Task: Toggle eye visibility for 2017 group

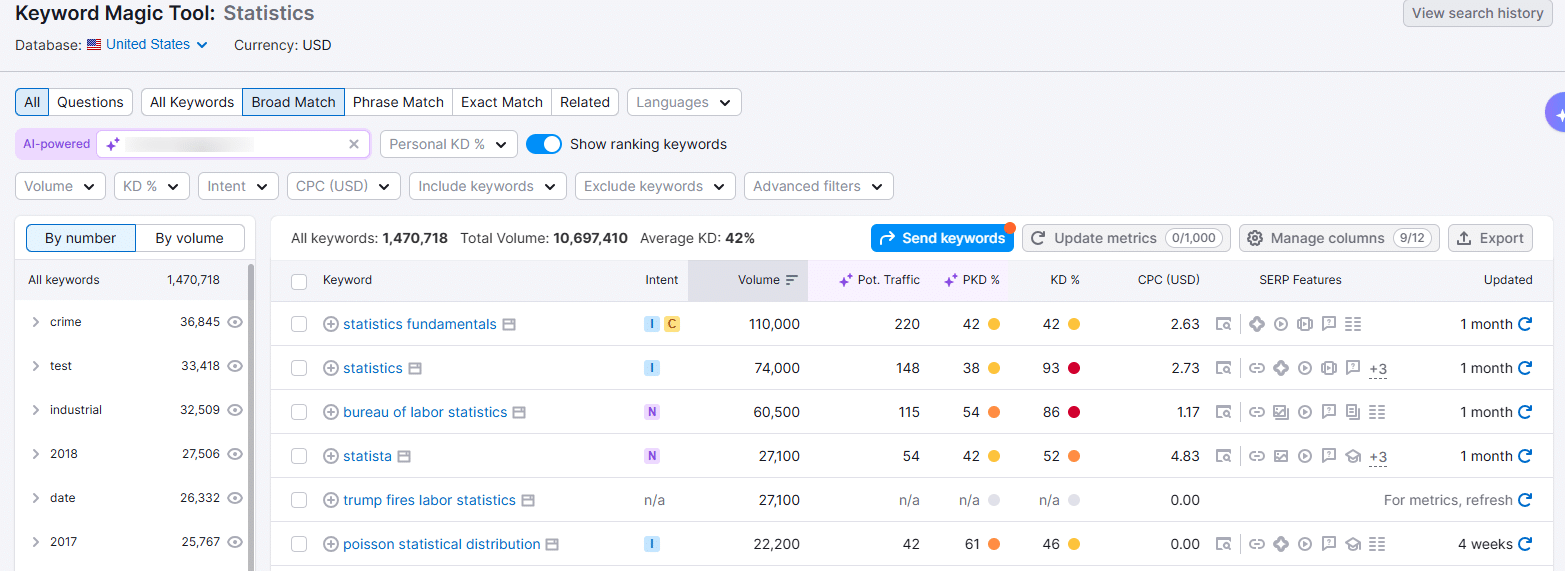Action: tap(235, 542)
